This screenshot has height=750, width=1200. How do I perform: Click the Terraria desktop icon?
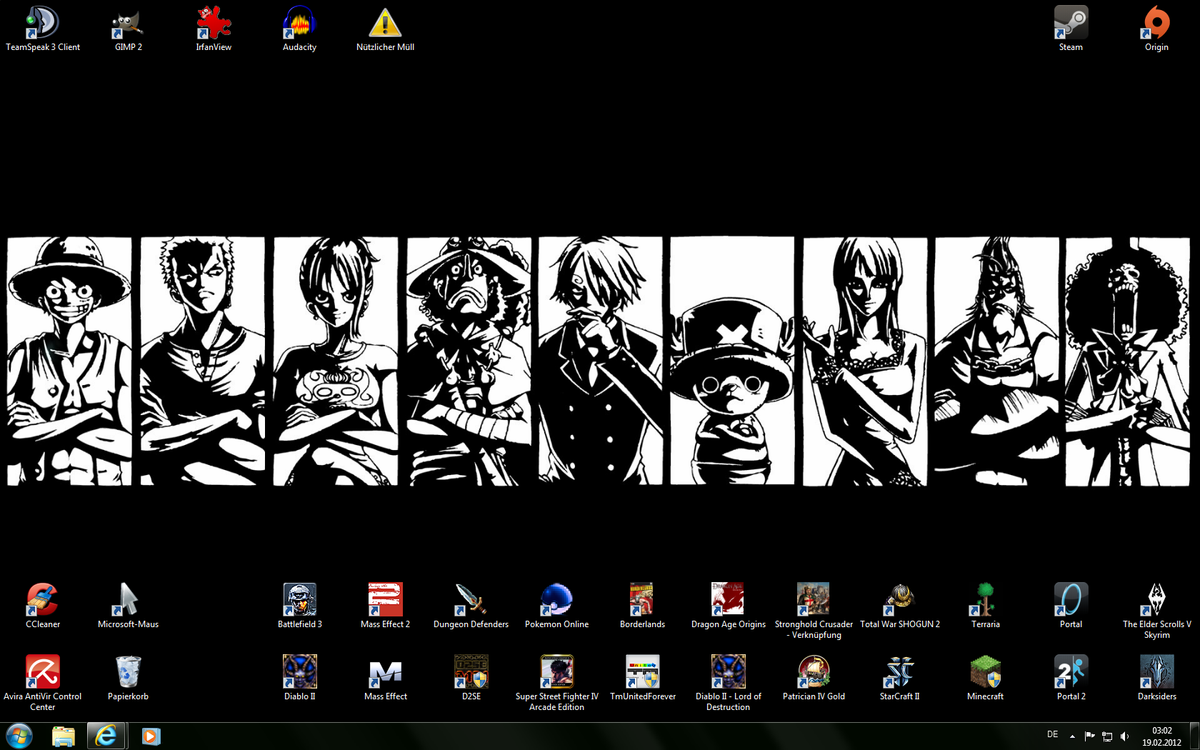[985, 606]
